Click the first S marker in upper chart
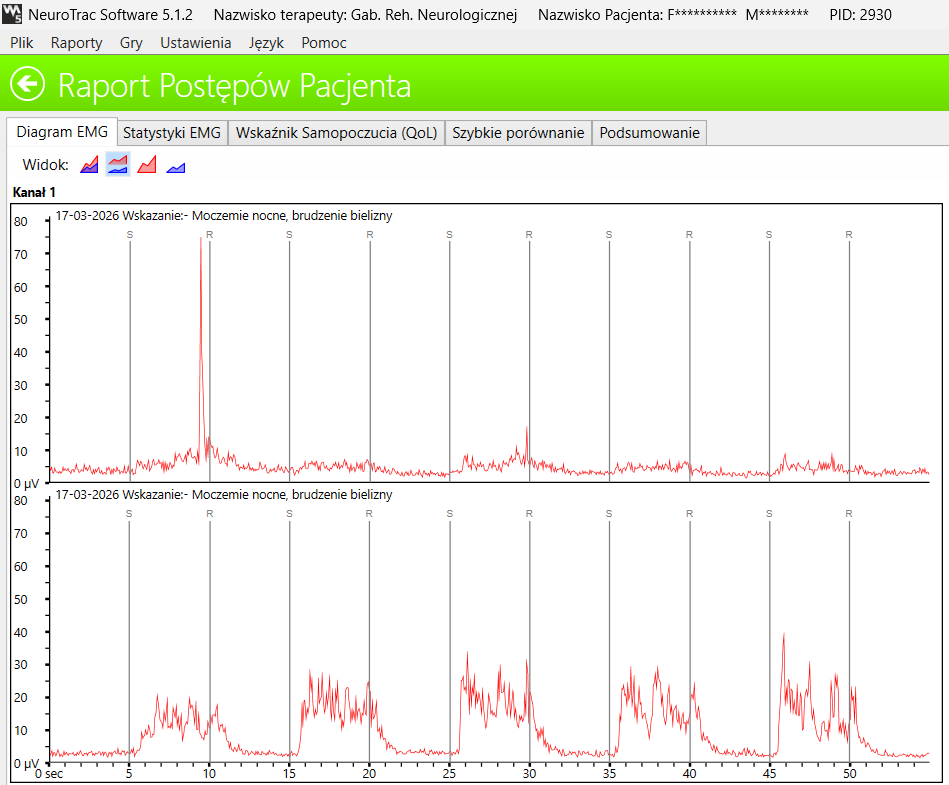 [129, 234]
